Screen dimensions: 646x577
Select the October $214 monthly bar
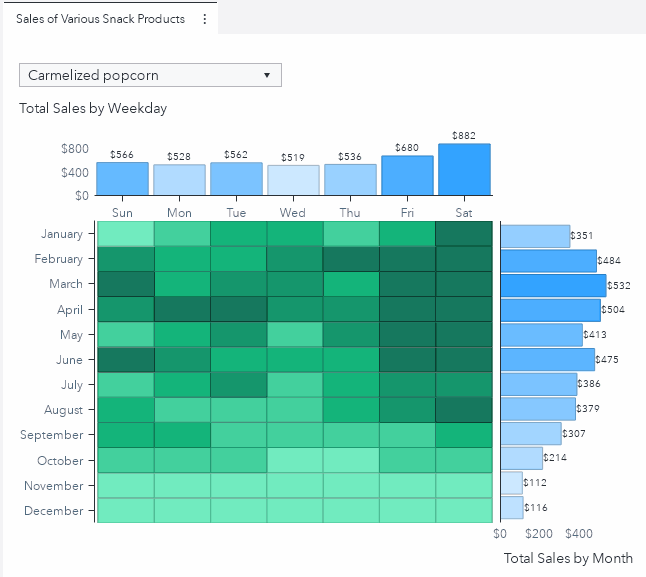click(521, 458)
